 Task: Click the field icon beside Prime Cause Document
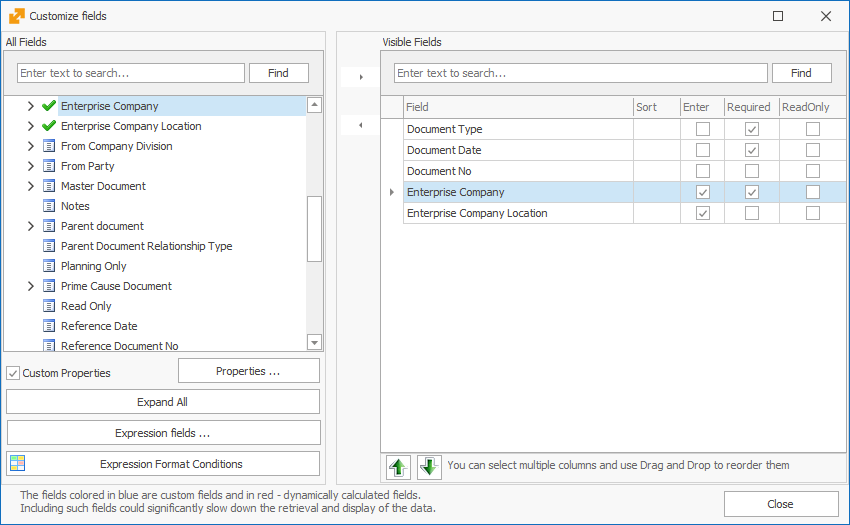[x=49, y=286]
